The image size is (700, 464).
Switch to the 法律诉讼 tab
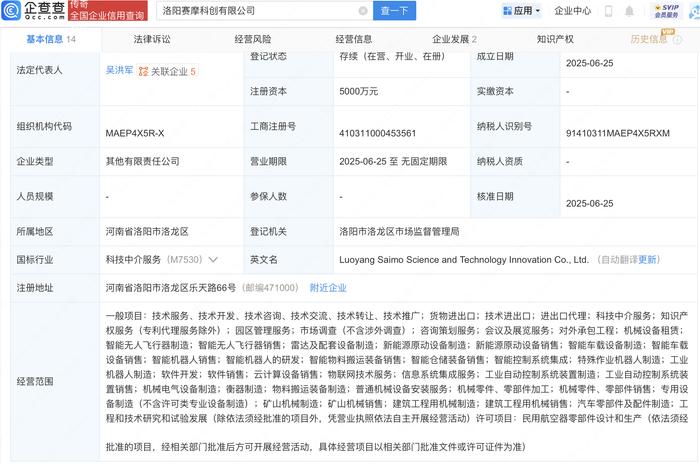[152, 39]
